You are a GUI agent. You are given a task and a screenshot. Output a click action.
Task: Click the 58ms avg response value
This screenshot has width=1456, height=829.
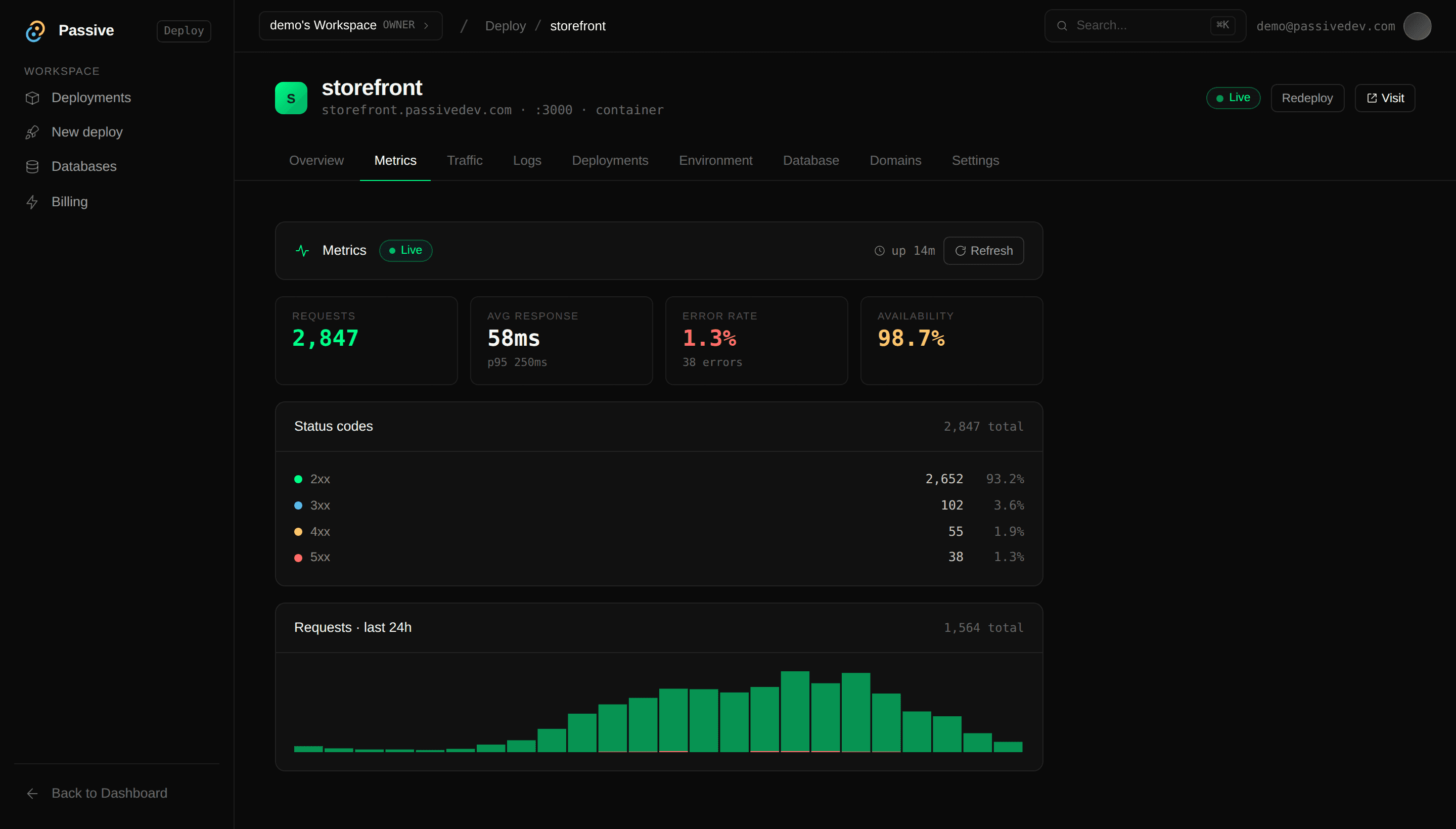pos(514,338)
